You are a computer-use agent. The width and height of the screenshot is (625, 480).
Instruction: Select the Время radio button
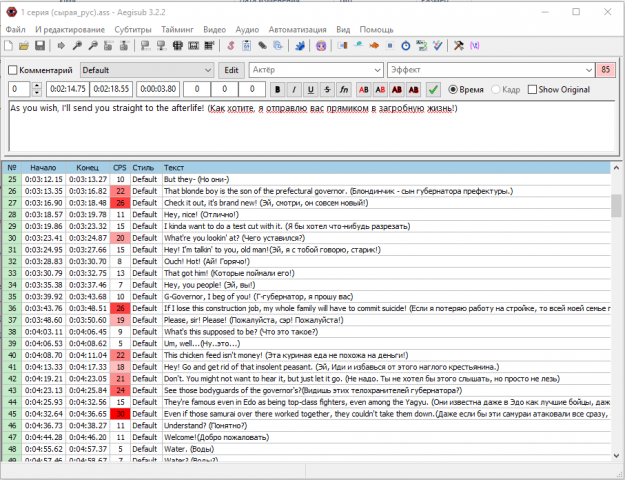pos(453,90)
